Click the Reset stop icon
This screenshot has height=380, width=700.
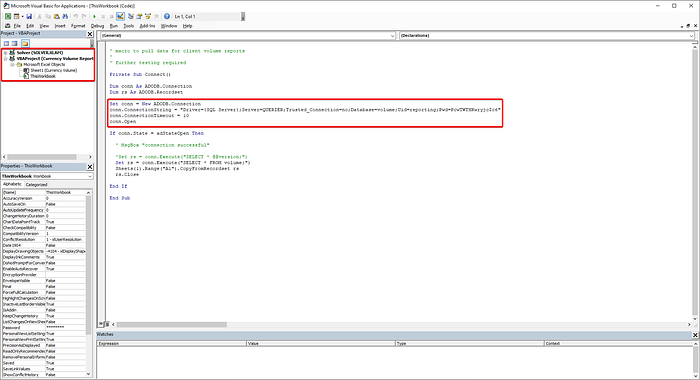click(x=112, y=17)
